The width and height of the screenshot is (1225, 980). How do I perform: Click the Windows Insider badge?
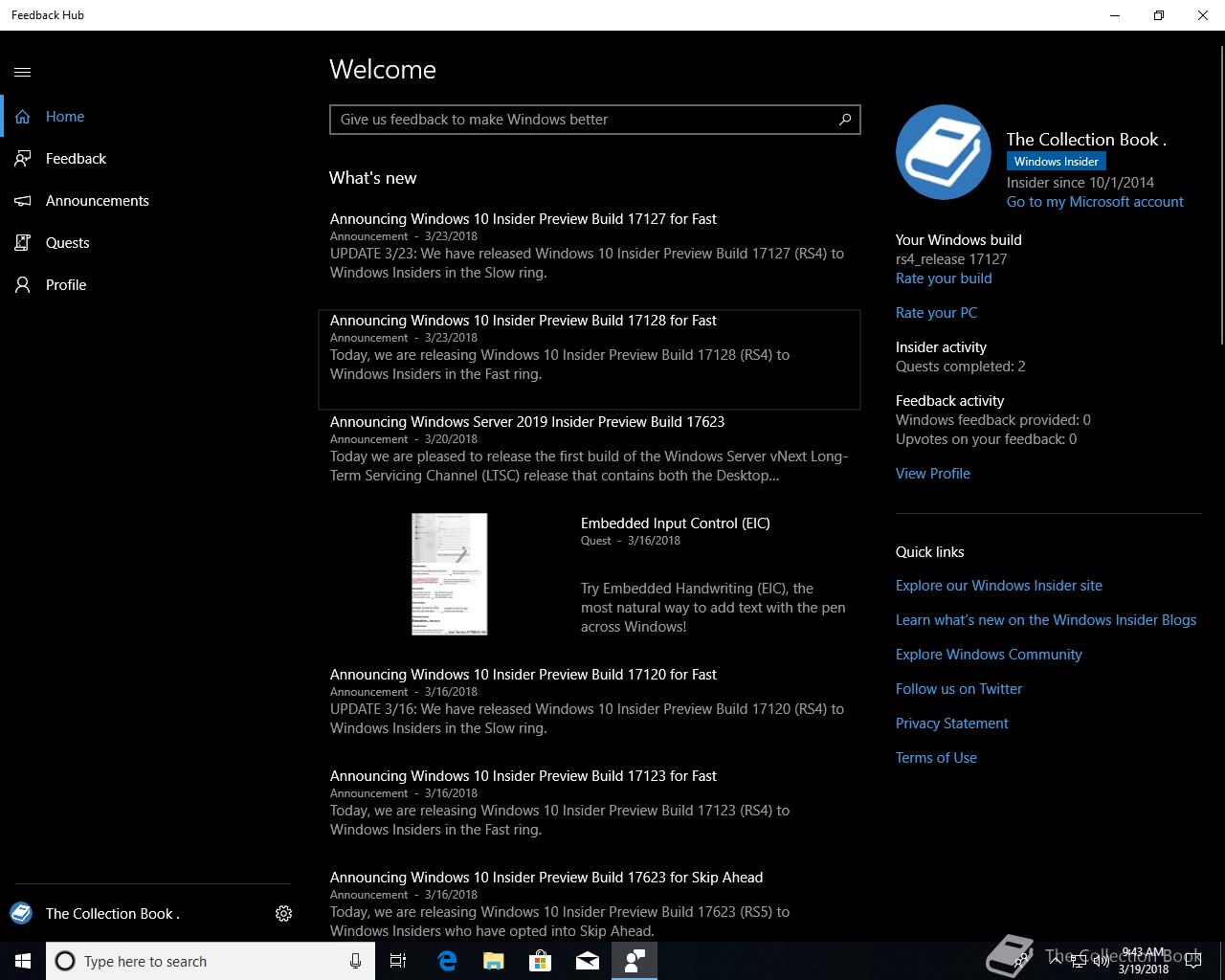click(1057, 162)
